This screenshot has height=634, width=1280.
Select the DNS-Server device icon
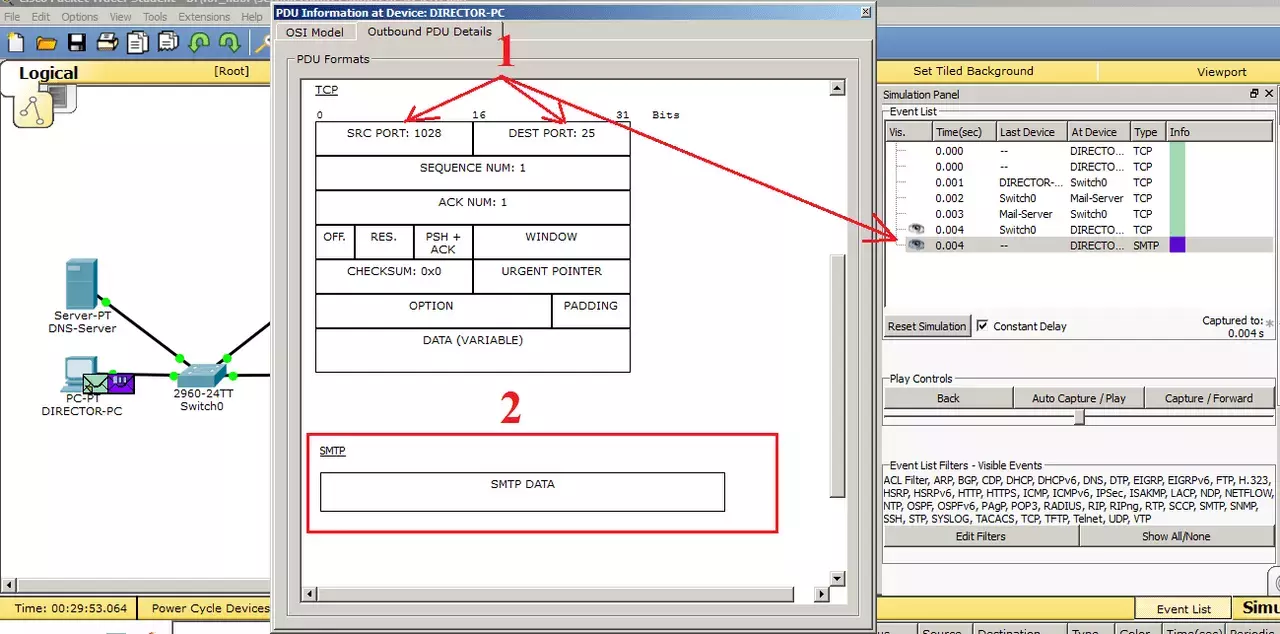click(82, 285)
